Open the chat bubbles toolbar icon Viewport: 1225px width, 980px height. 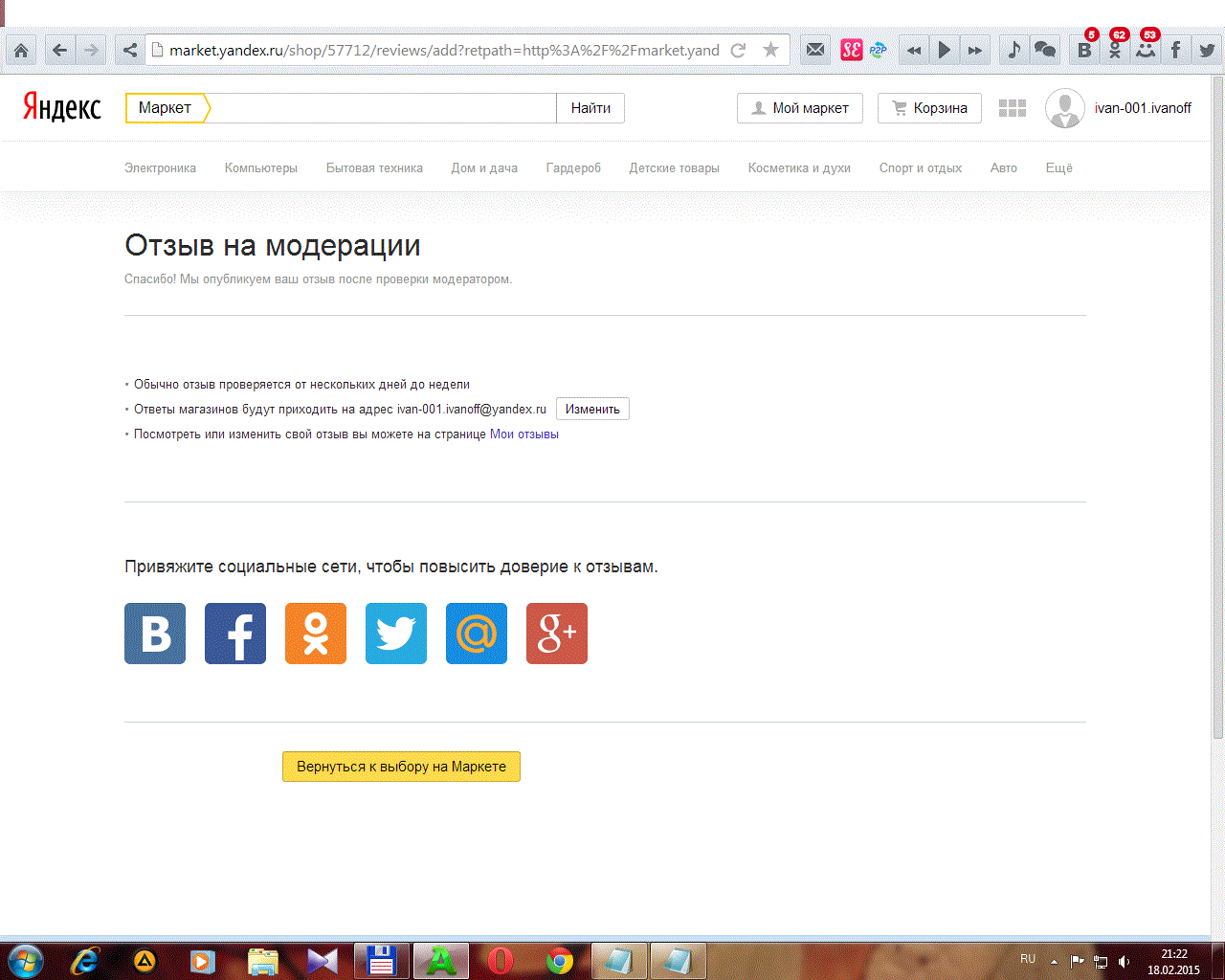[x=1045, y=50]
